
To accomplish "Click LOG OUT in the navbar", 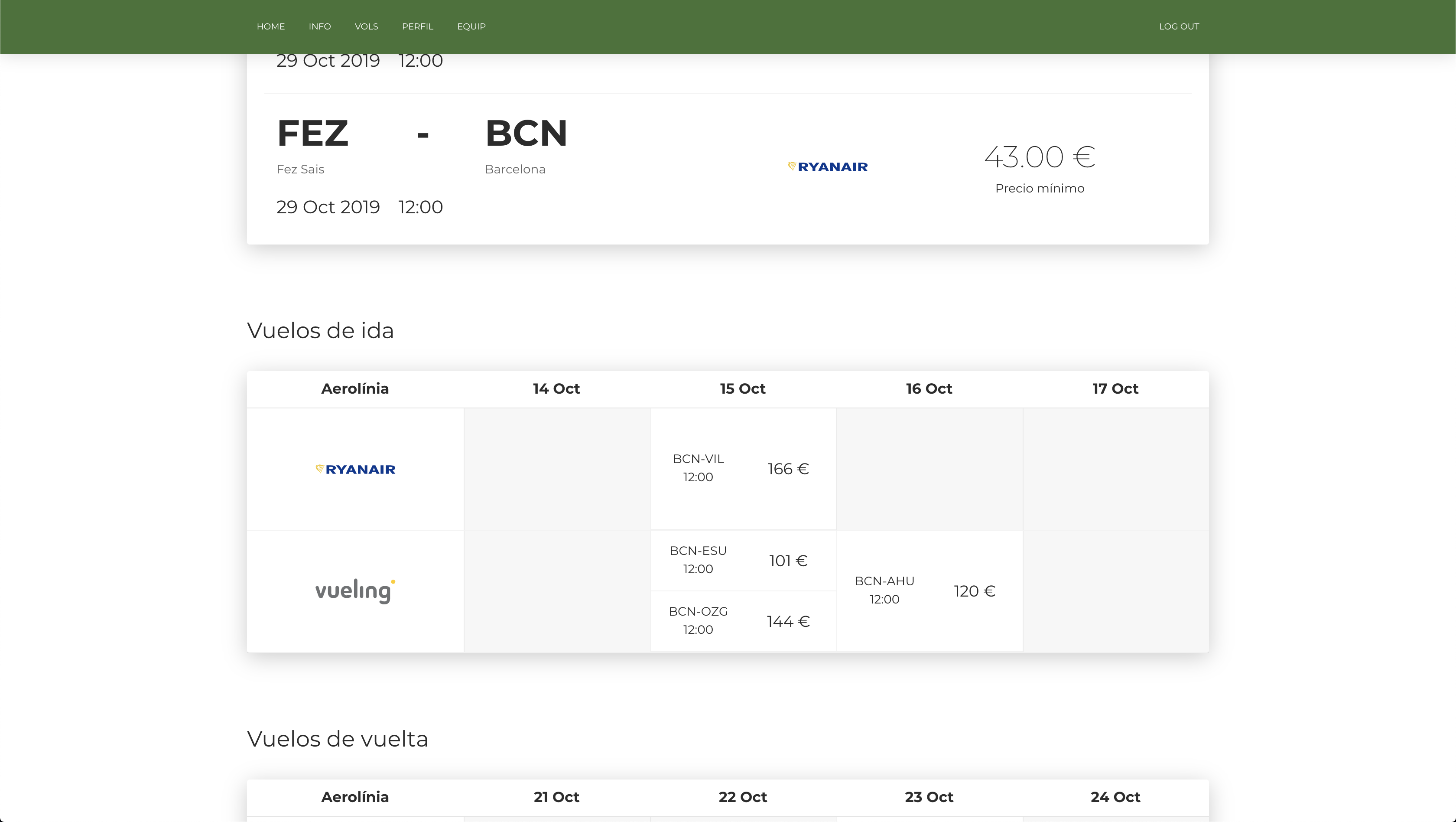I will click(1179, 26).
